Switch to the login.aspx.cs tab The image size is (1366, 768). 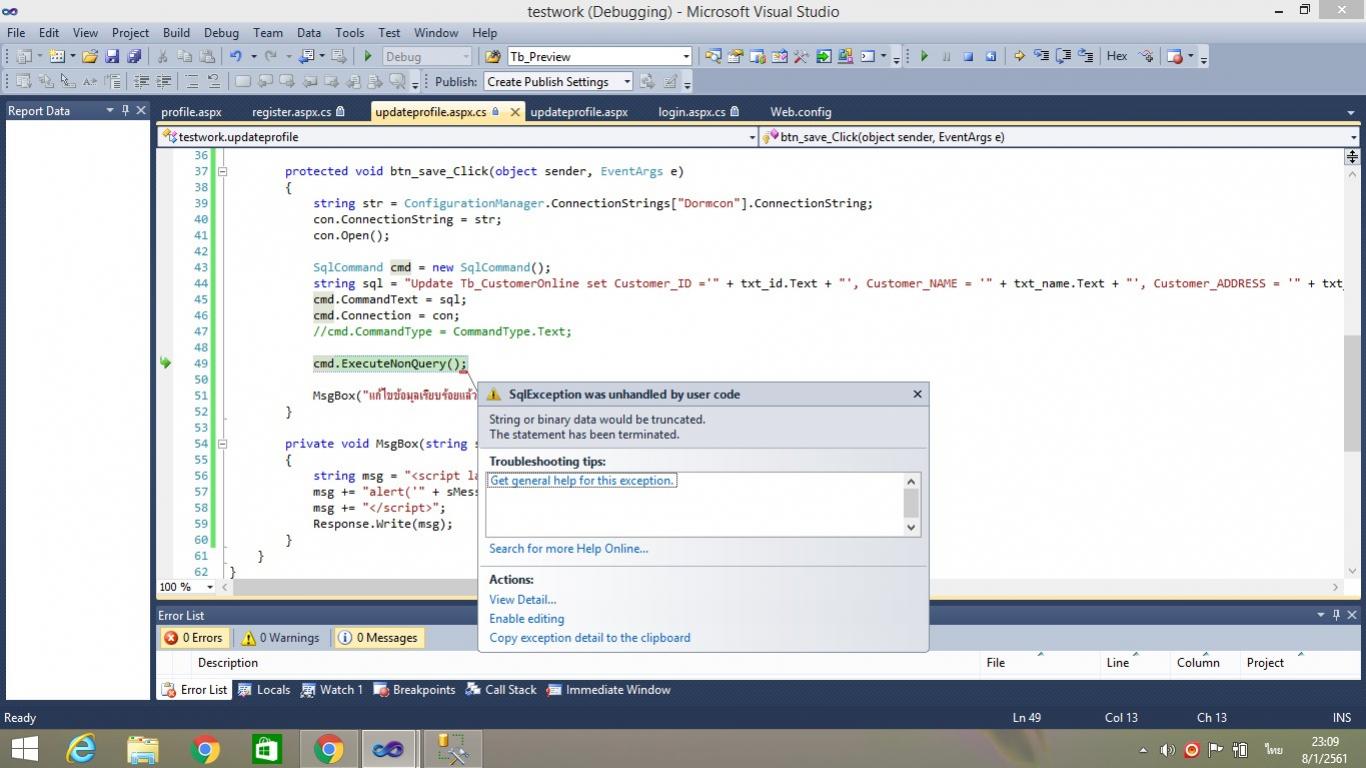click(691, 112)
